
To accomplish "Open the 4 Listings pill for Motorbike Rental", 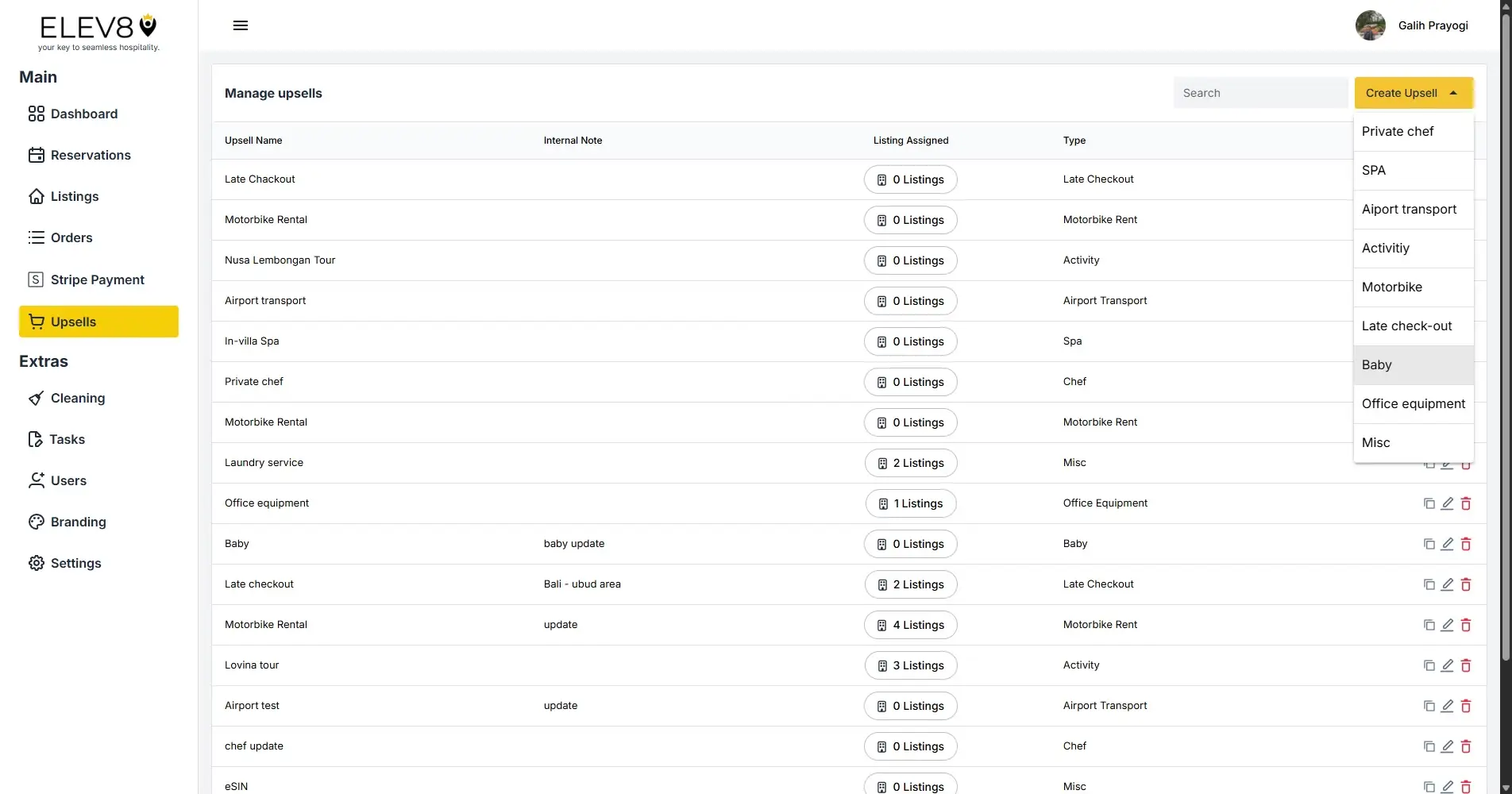I will point(910,625).
